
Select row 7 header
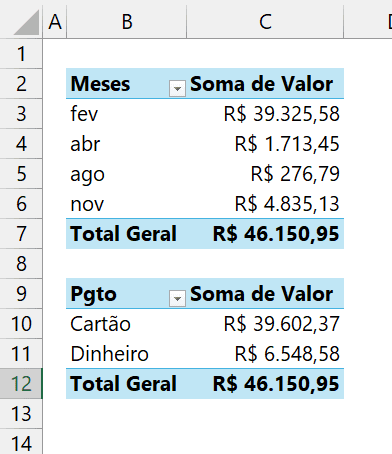[21, 234]
